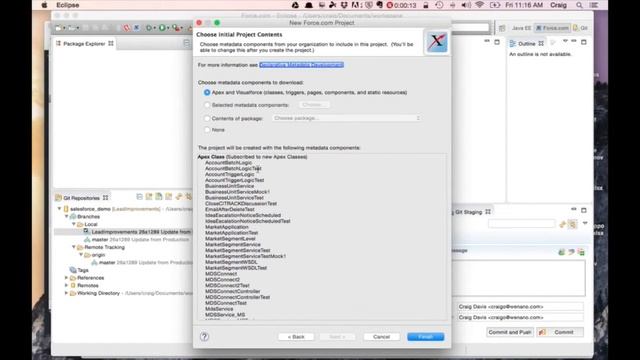Screen dimensions: 640x360
Task: Open Spotlight search in menu bar
Action: pyautogui.click(x=579, y=5)
